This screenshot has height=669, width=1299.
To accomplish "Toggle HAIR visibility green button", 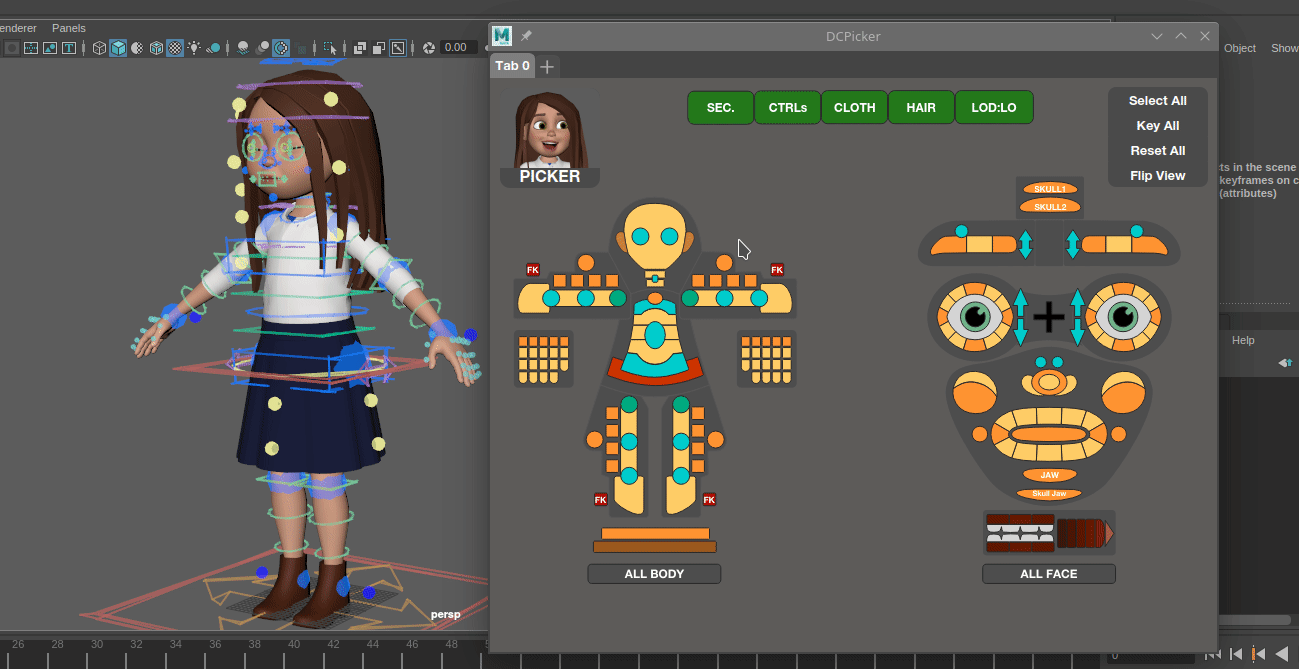I will pos(921,108).
